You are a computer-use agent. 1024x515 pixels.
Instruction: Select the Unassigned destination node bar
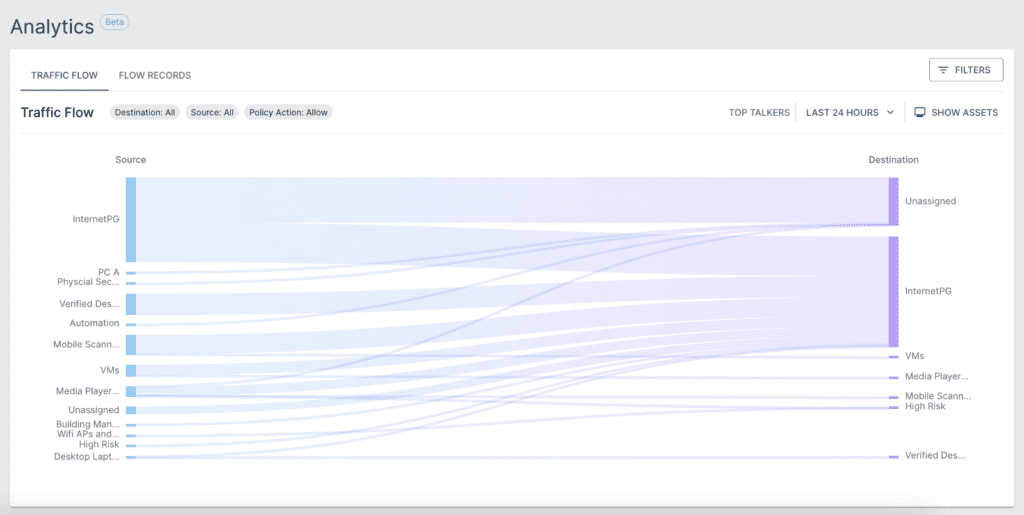point(893,201)
